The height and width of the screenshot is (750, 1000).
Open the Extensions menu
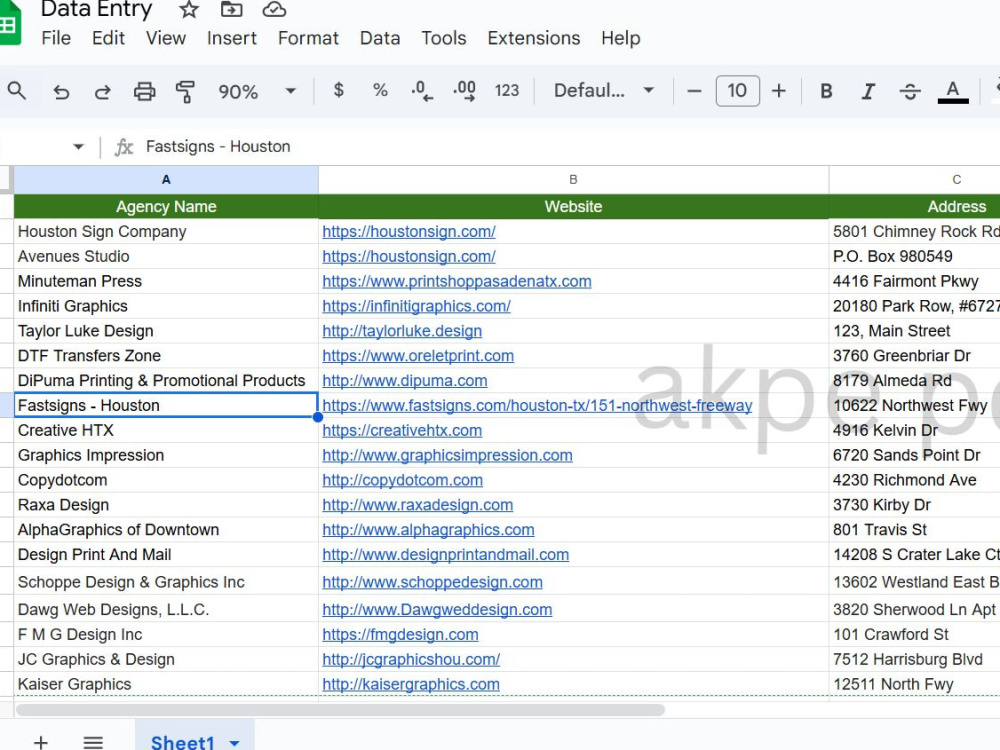tap(534, 38)
